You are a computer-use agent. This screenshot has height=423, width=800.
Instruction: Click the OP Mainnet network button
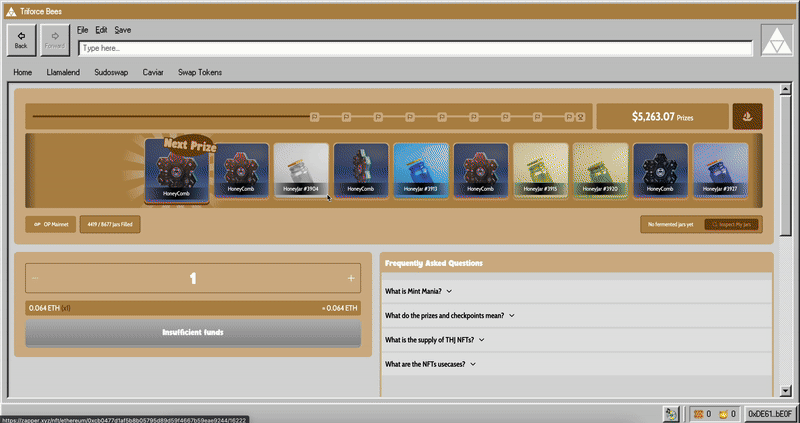[50, 224]
